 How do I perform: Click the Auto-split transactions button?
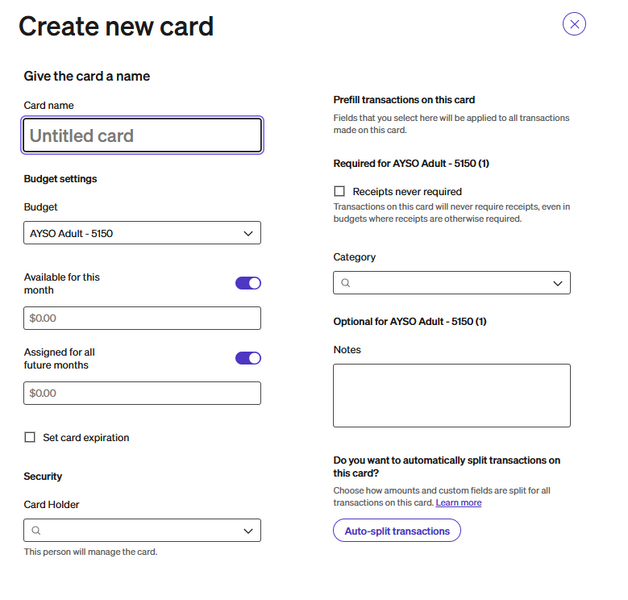397,531
